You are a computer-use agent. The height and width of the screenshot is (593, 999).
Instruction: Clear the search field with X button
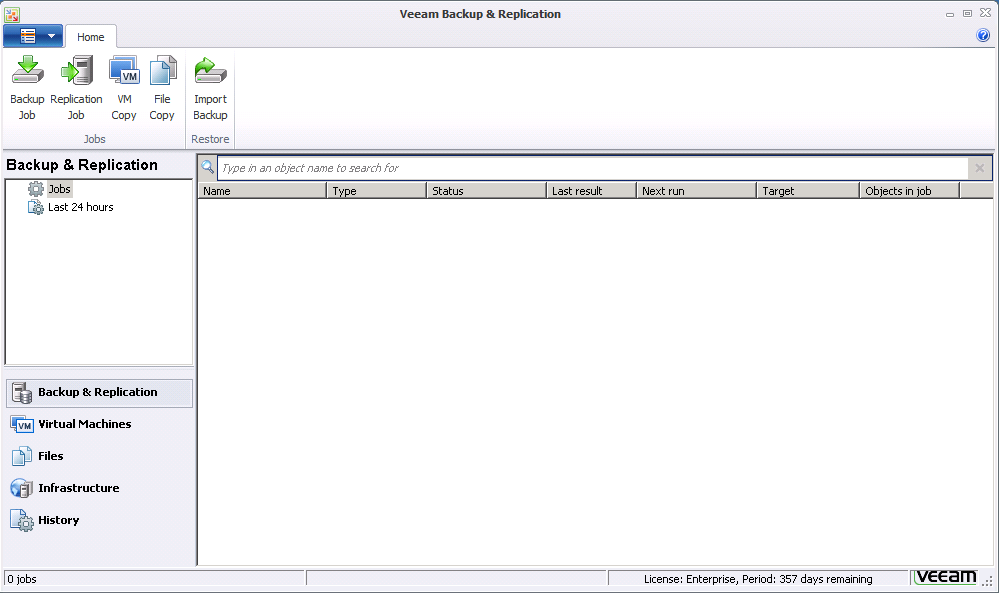(979, 168)
